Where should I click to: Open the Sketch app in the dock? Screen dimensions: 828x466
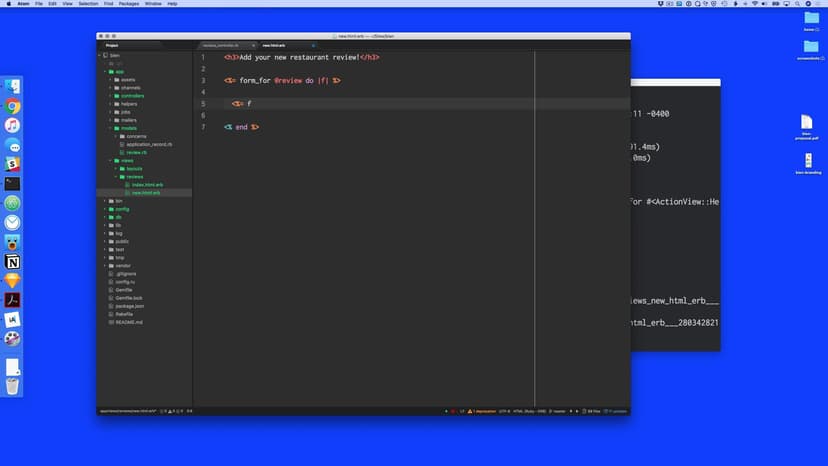(12, 281)
